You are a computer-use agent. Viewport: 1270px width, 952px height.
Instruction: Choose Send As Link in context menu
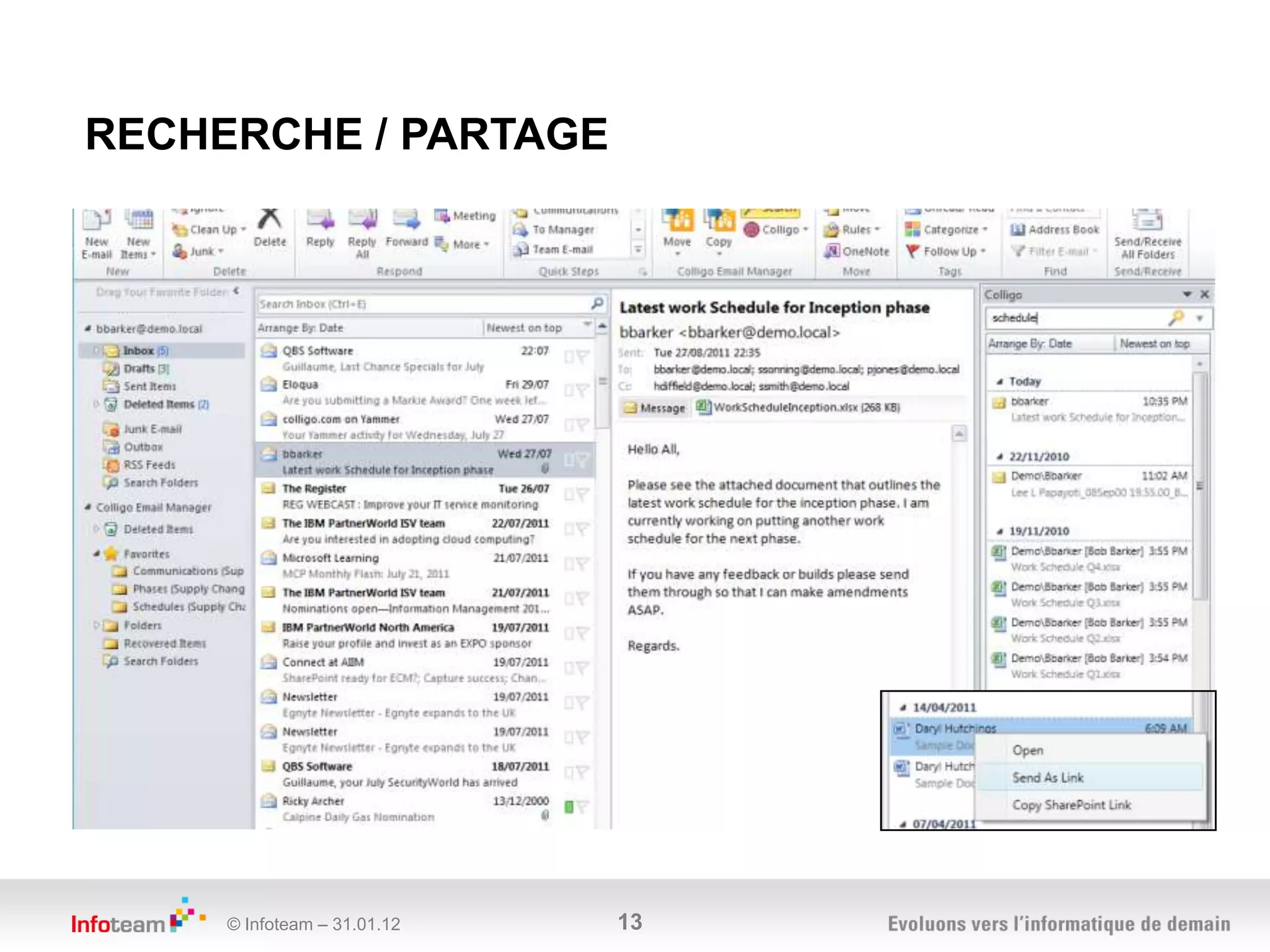pos(1090,777)
